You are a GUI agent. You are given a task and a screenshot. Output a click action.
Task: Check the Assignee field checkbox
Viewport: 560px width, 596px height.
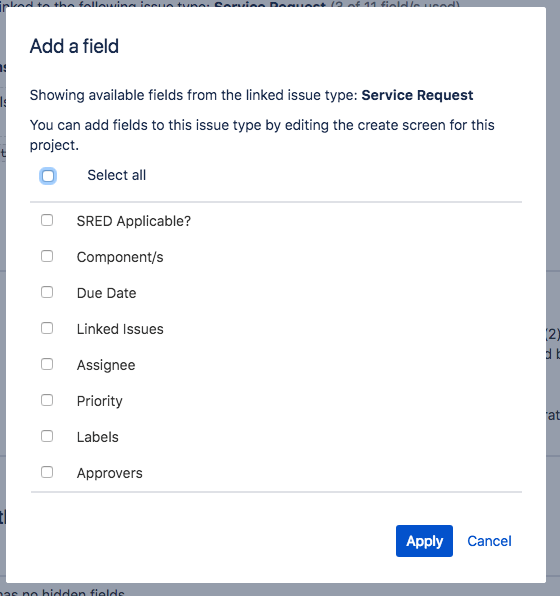[x=47, y=364]
